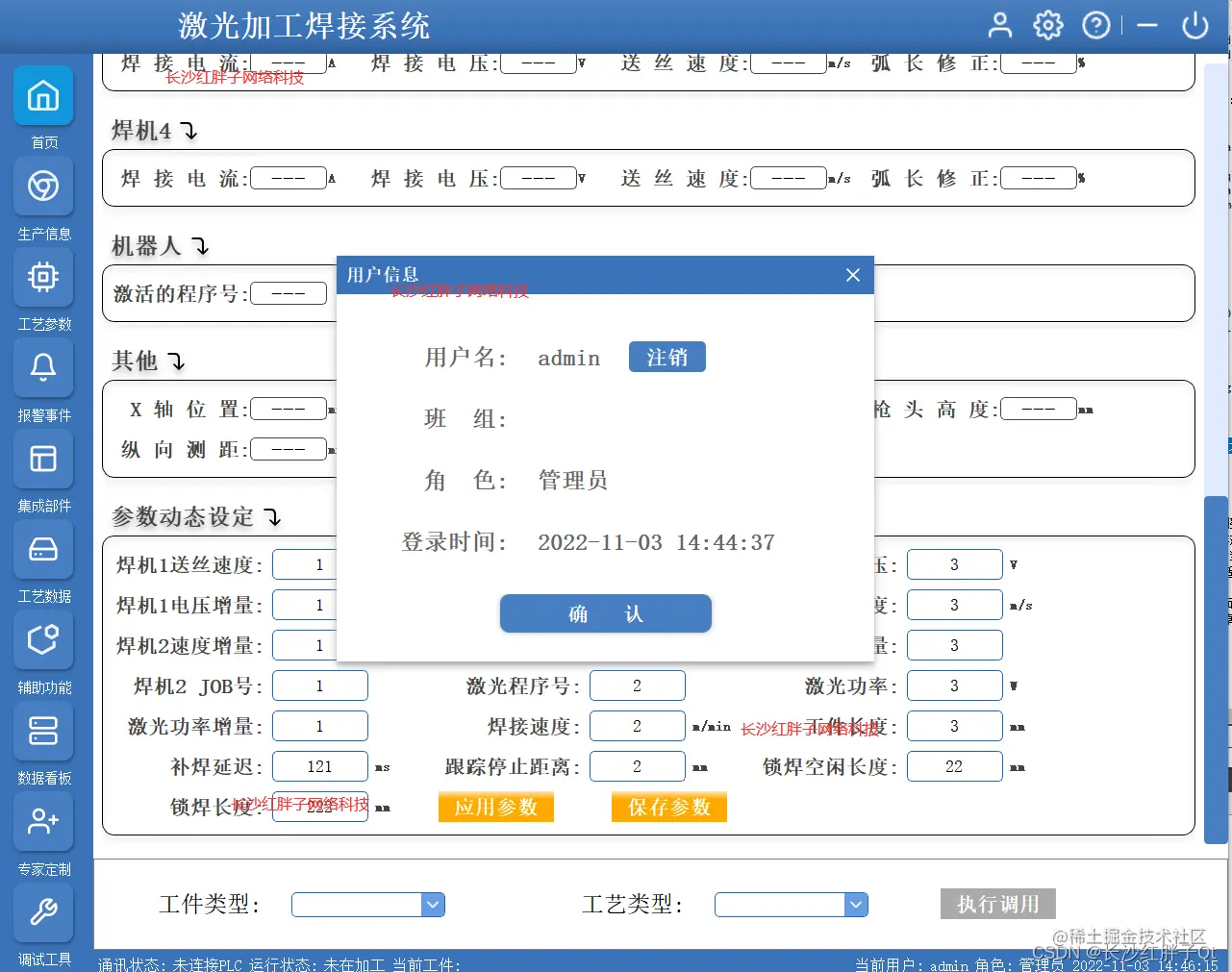View 报警事件 alarm events
This screenshot has height=972, width=1232.
43,368
